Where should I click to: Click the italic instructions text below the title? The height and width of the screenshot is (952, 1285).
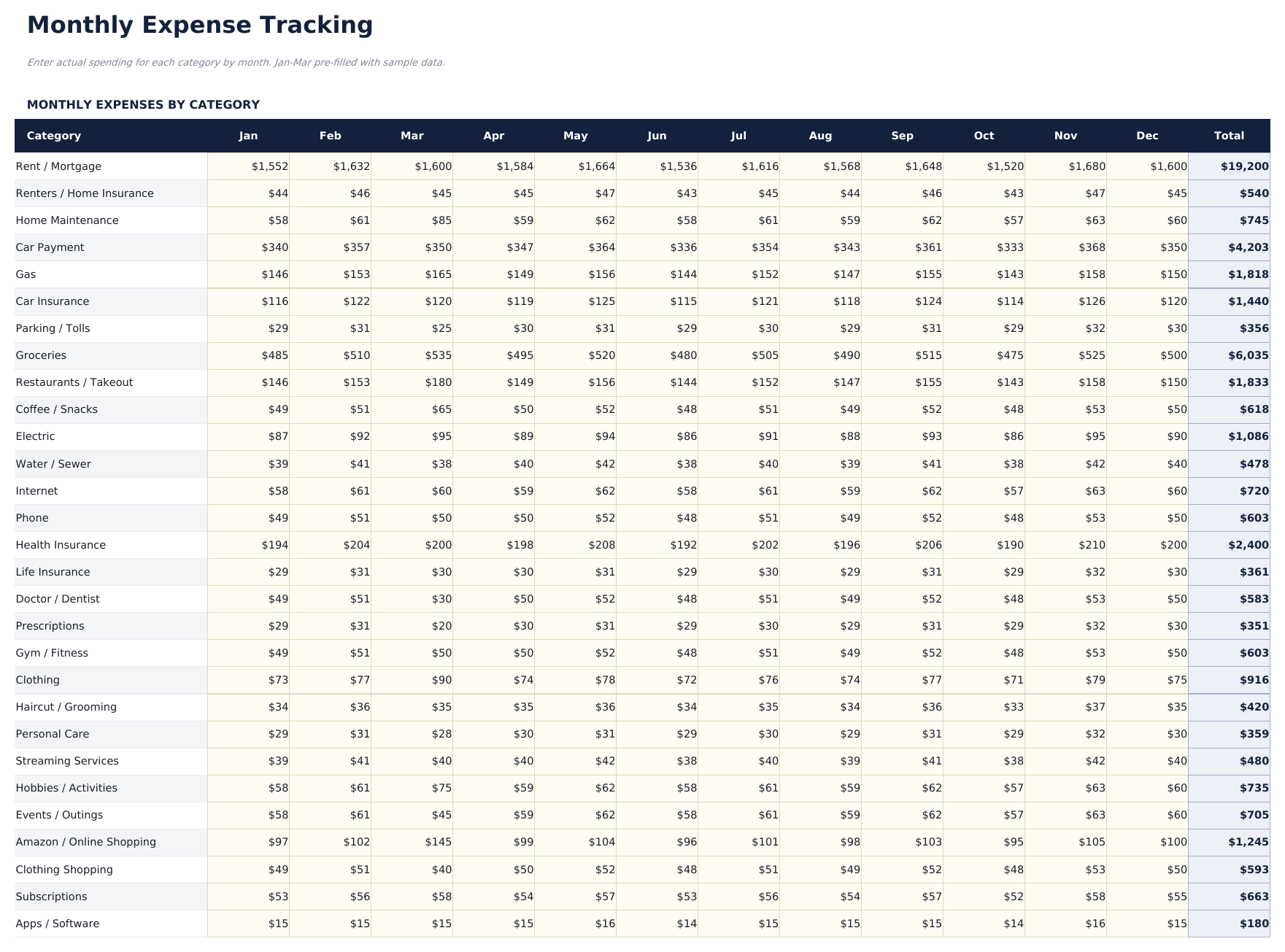pyautogui.click(x=236, y=63)
